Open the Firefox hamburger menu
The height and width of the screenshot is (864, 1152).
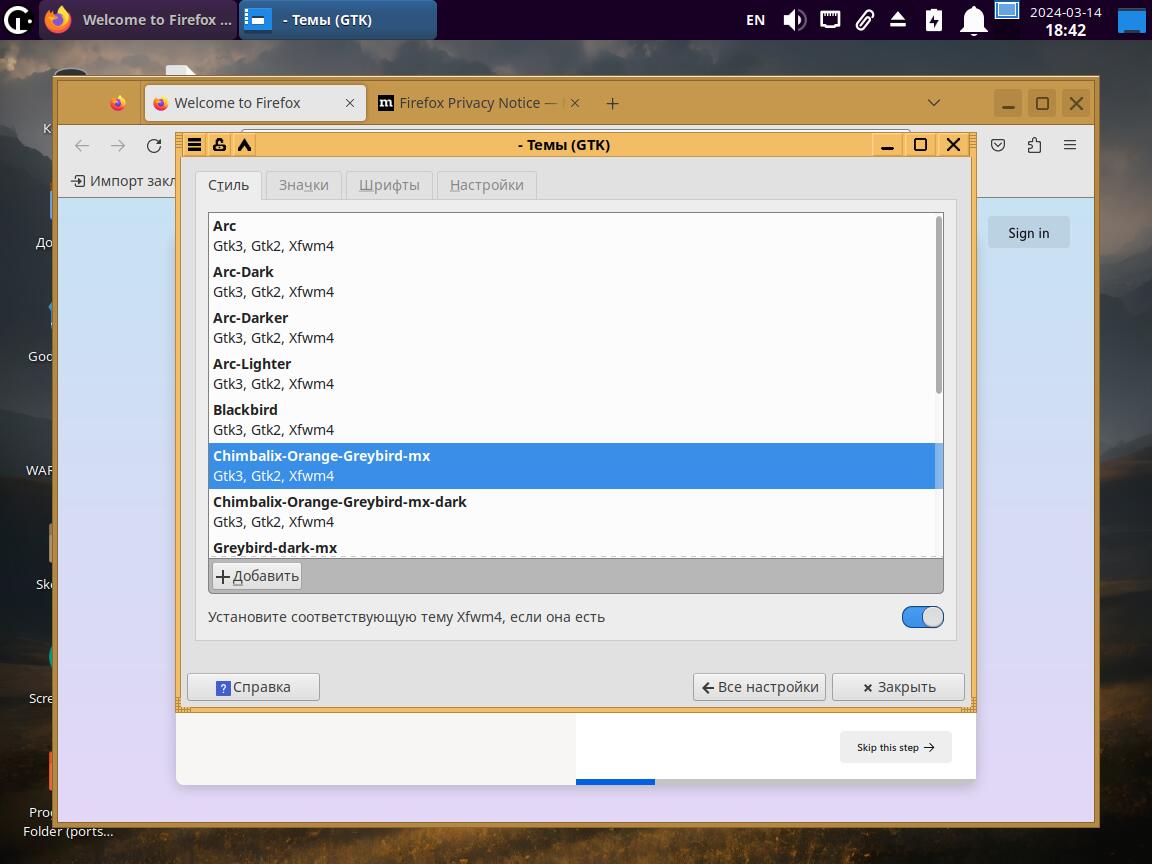point(1070,145)
